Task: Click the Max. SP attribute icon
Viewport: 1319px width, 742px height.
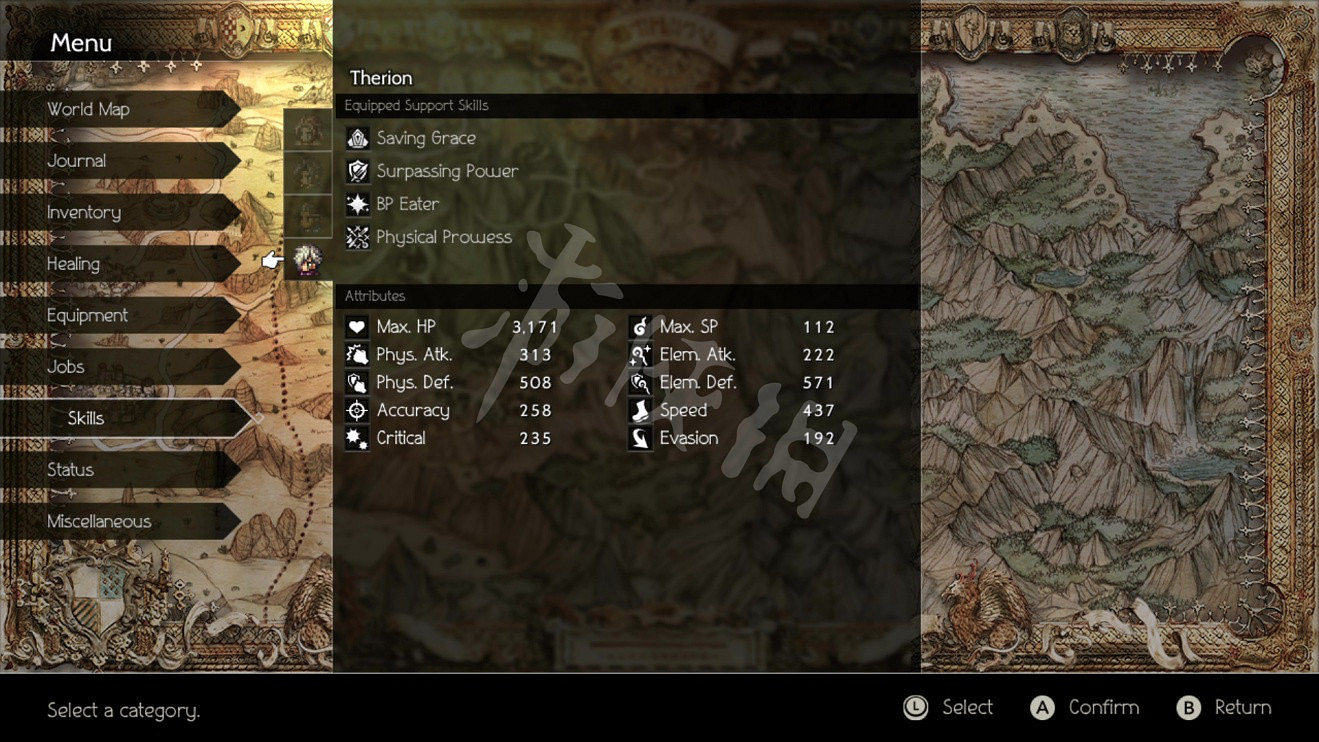Action: point(640,327)
